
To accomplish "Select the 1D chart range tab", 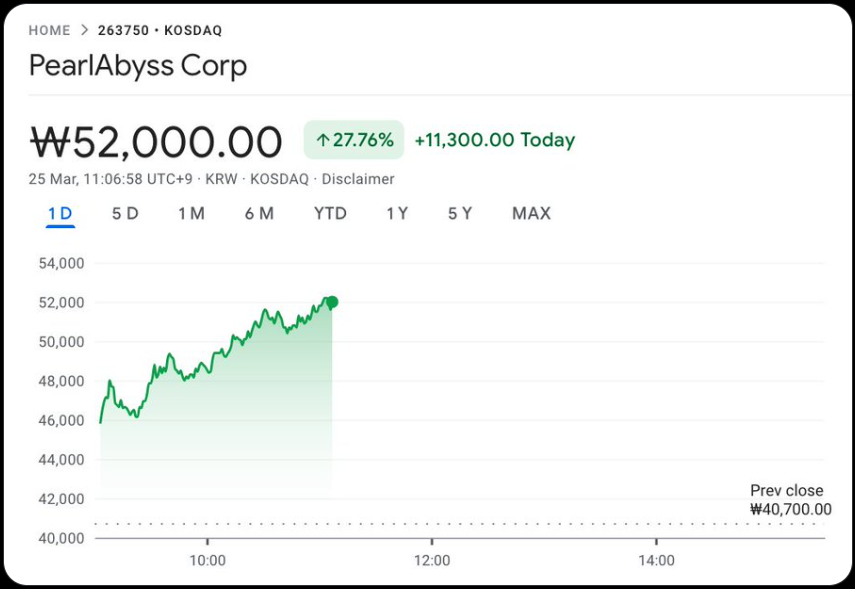I will (x=60, y=213).
